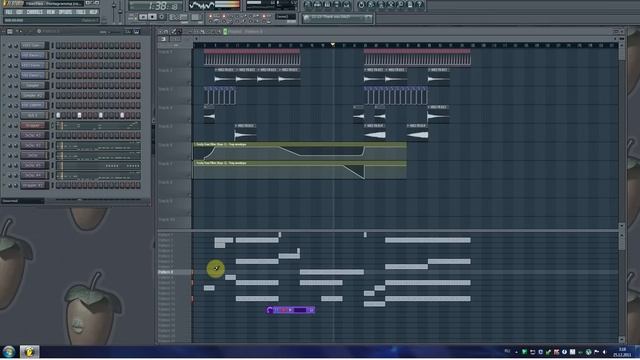640x360 pixels.
Task: Open the FILE menu
Action: (x=9, y=12)
